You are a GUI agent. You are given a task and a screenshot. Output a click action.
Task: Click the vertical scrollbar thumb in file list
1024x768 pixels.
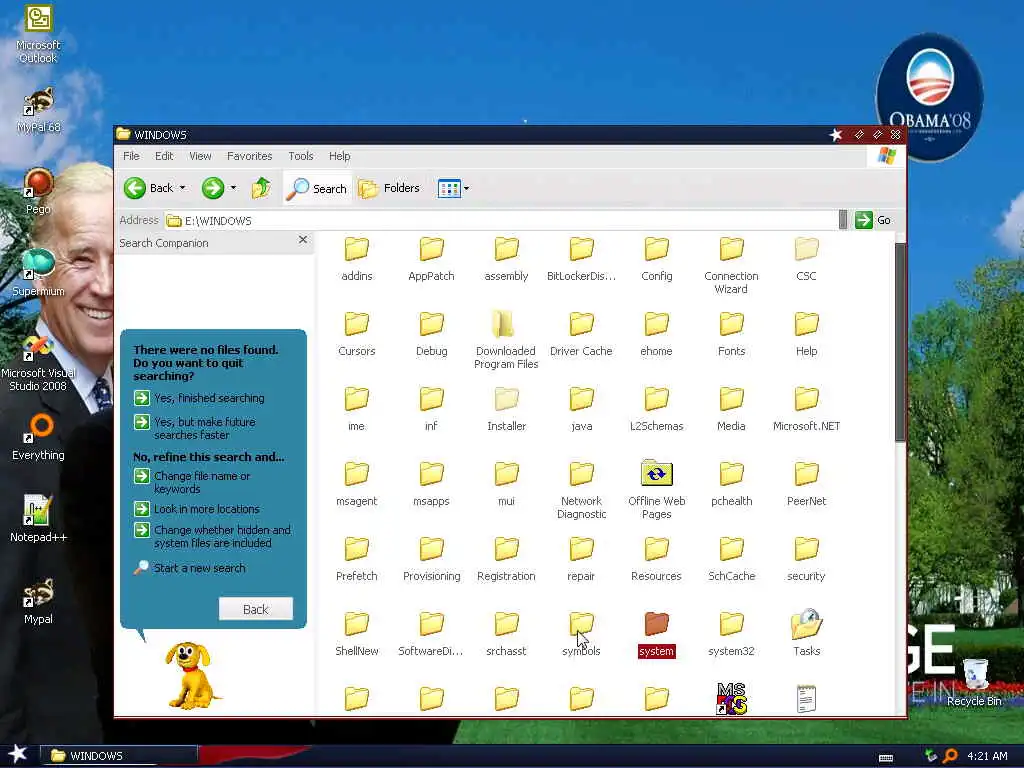tap(900, 342)
